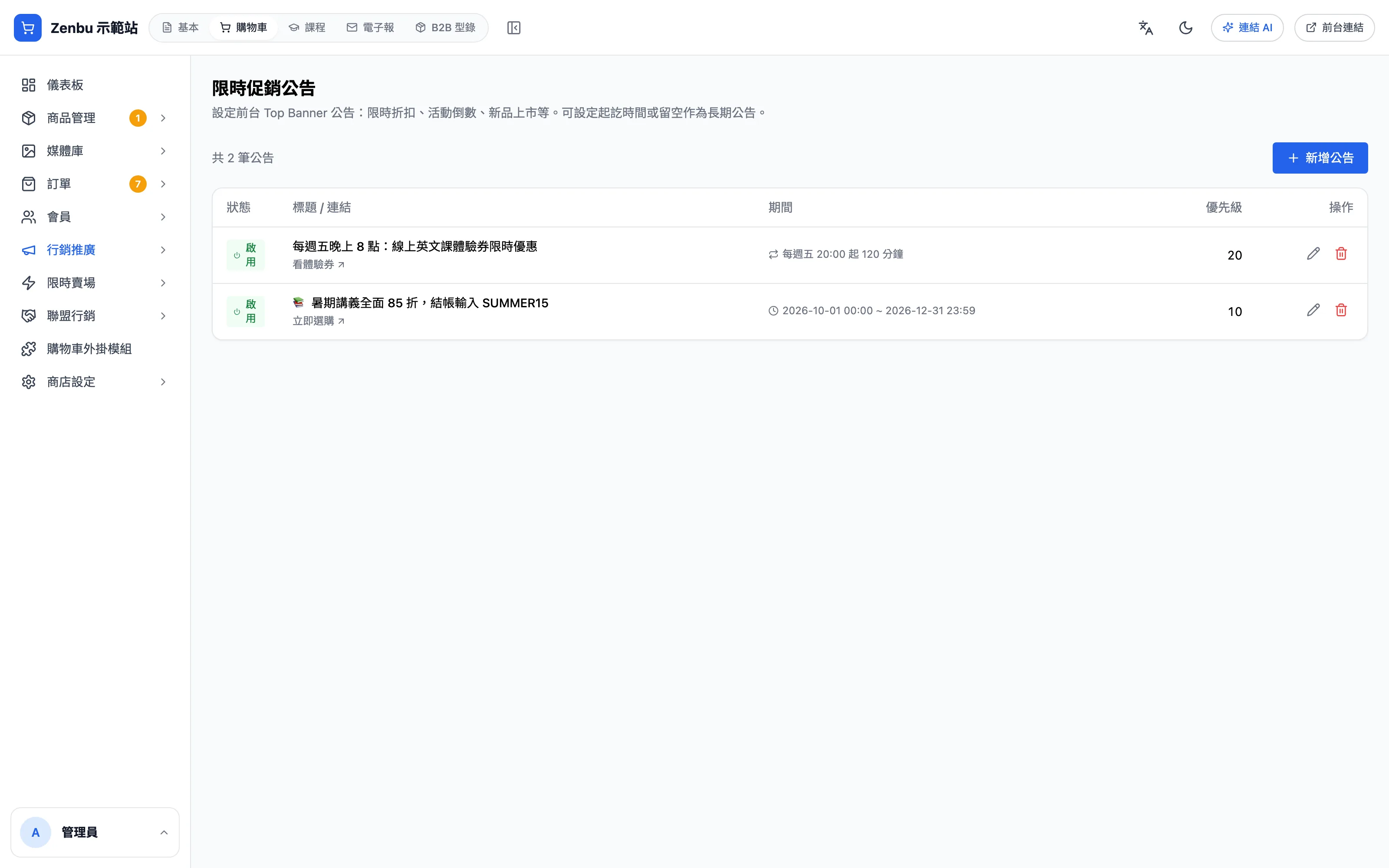Viewport: 1389px width, 868px height.
Task: Click the 購物車外掛模組 puzzle icon
Action: coord(29,349)
